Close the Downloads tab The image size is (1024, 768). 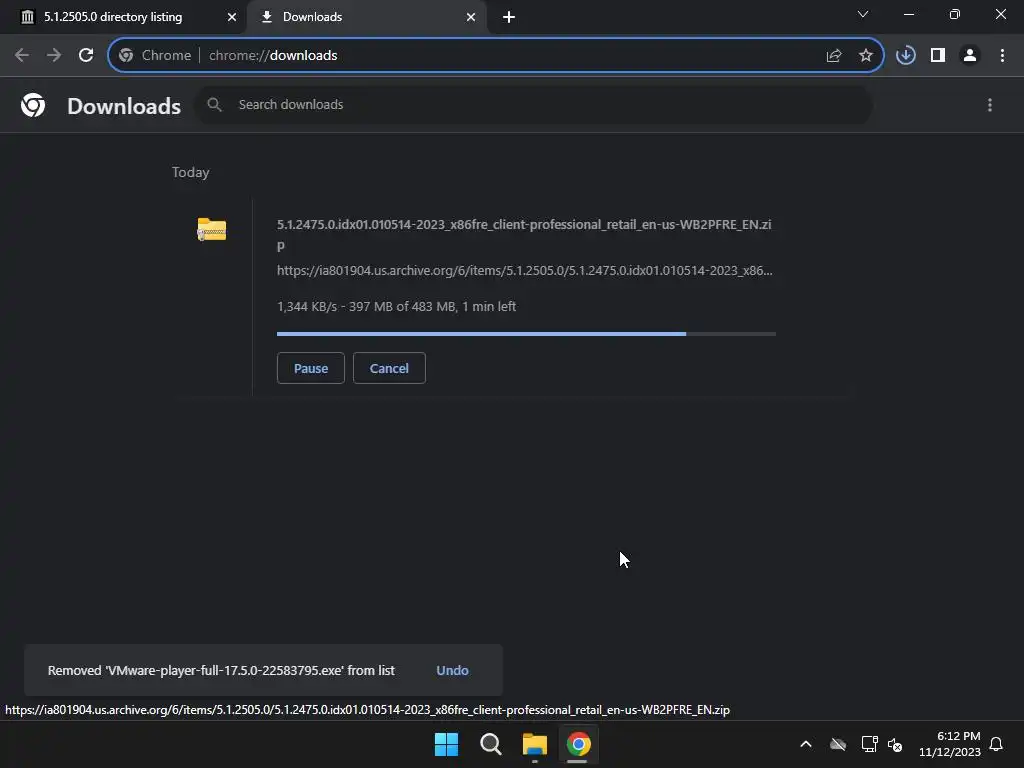pyautogui.click(x=471, y=17)
